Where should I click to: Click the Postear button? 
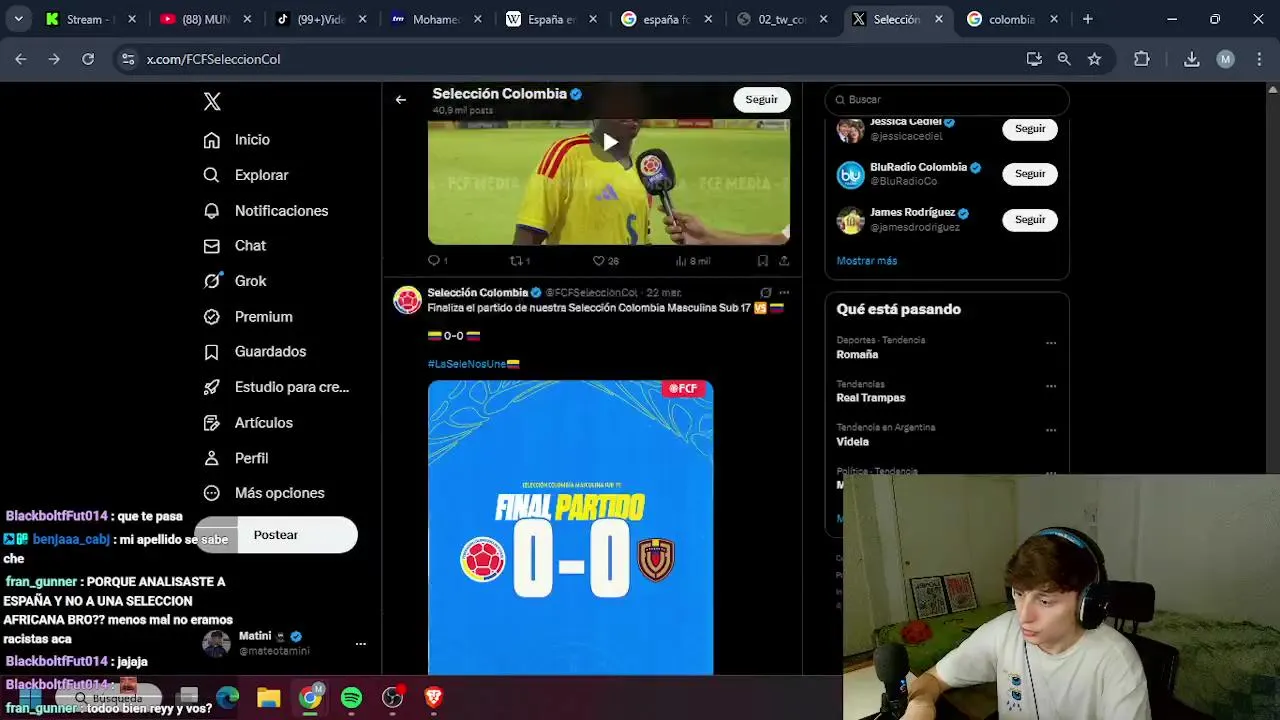coord(276,535)
